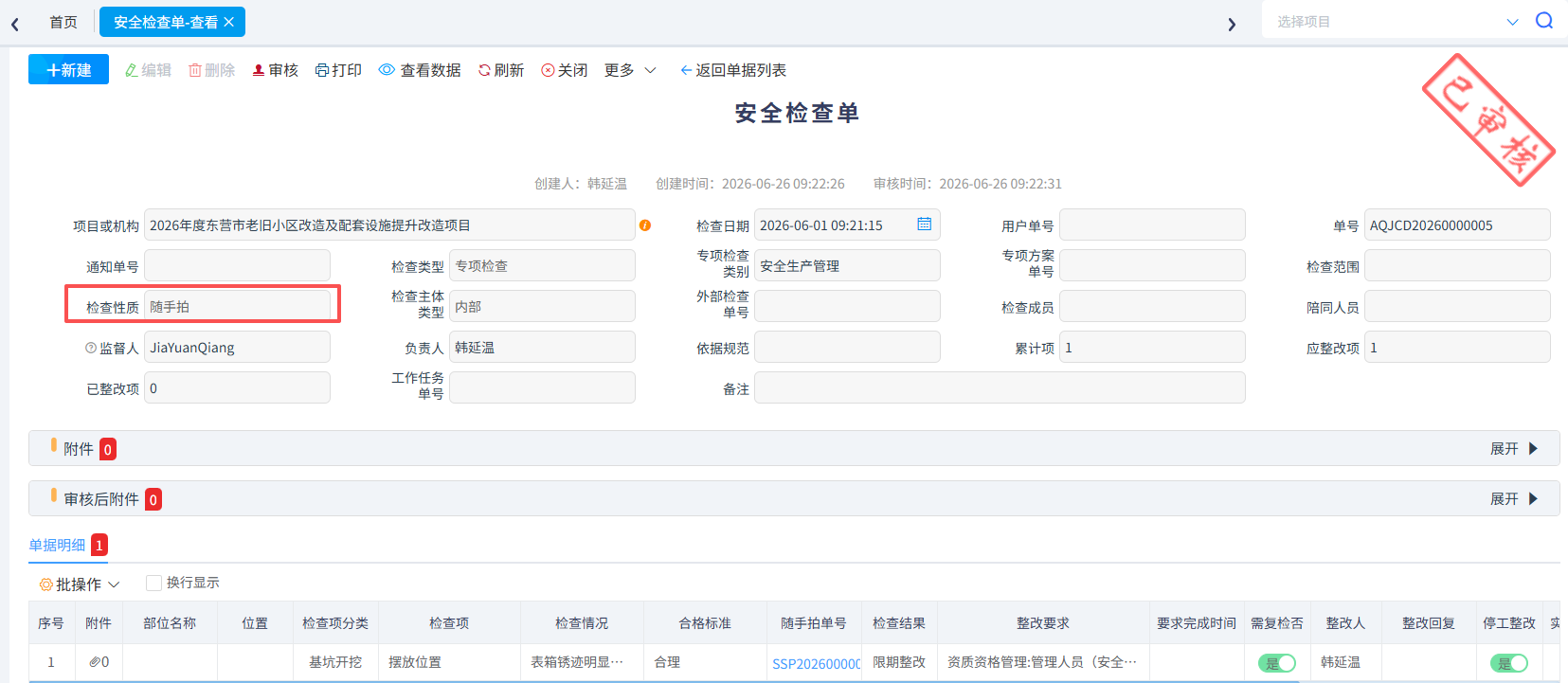This screenshot has width=1568, height=683.
Task: Click the help icon next to 监督人
Action: (91, 348)
